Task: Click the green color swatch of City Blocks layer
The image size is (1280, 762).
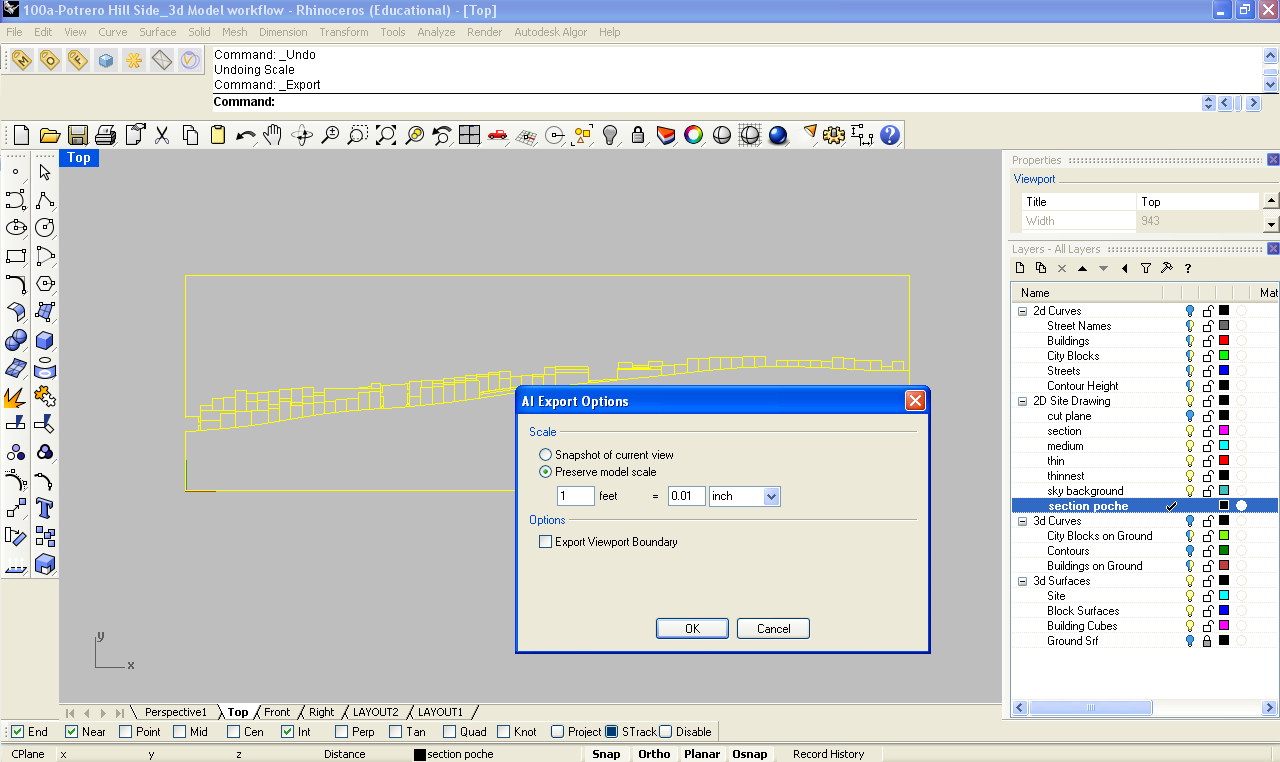Action: pyautogui.click(x=1223, y=356)
